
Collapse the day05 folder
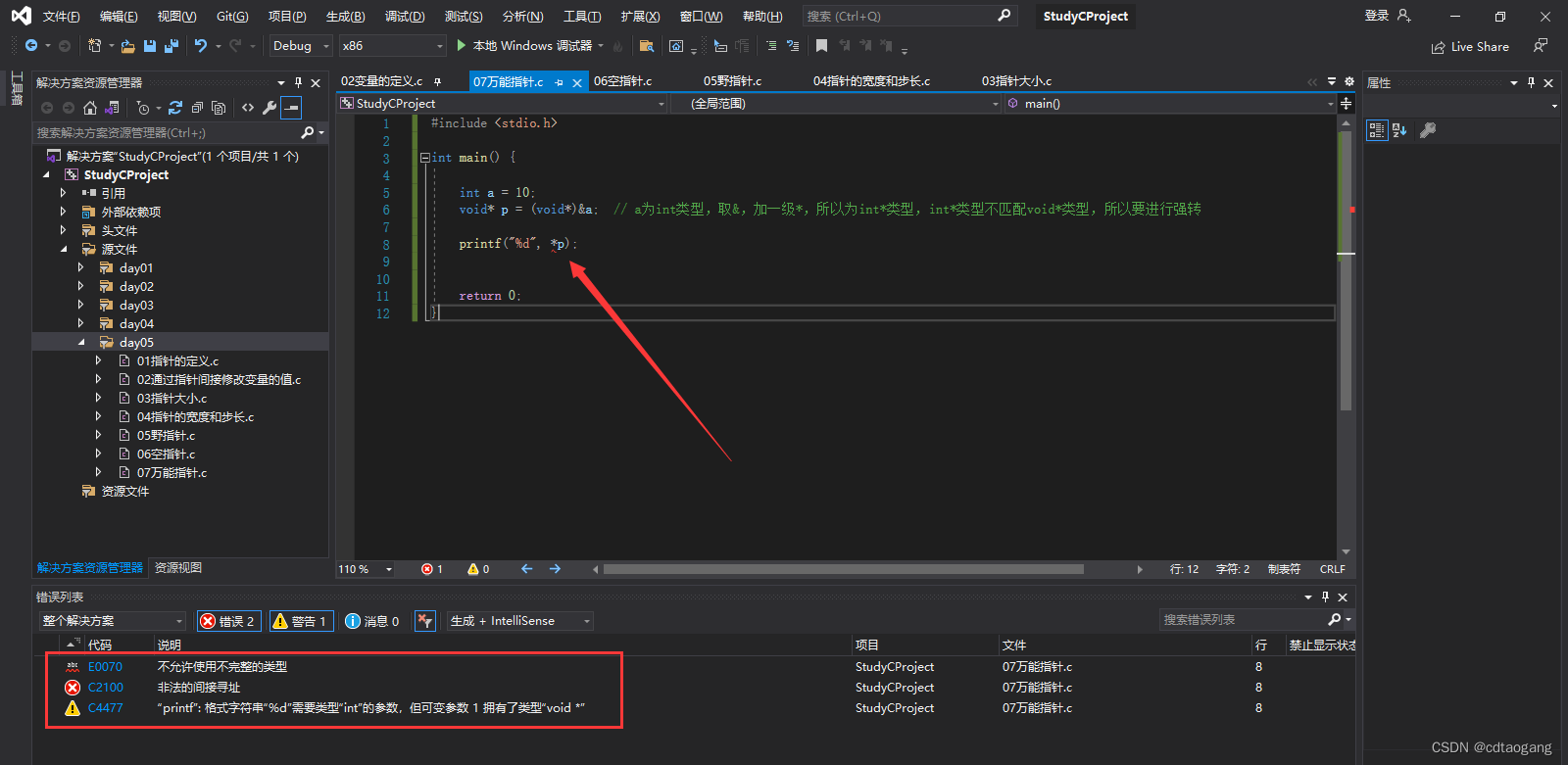81,342
